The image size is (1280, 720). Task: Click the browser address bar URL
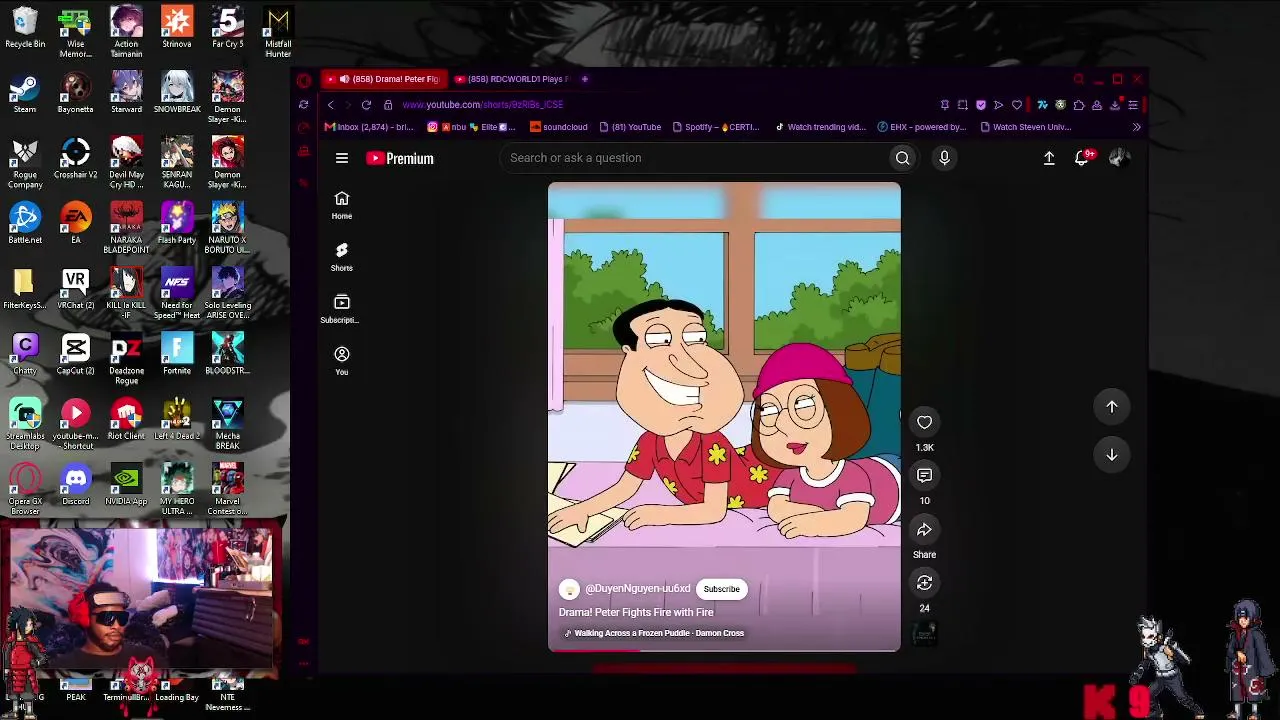pyautogui.click(x=483, y=105)
